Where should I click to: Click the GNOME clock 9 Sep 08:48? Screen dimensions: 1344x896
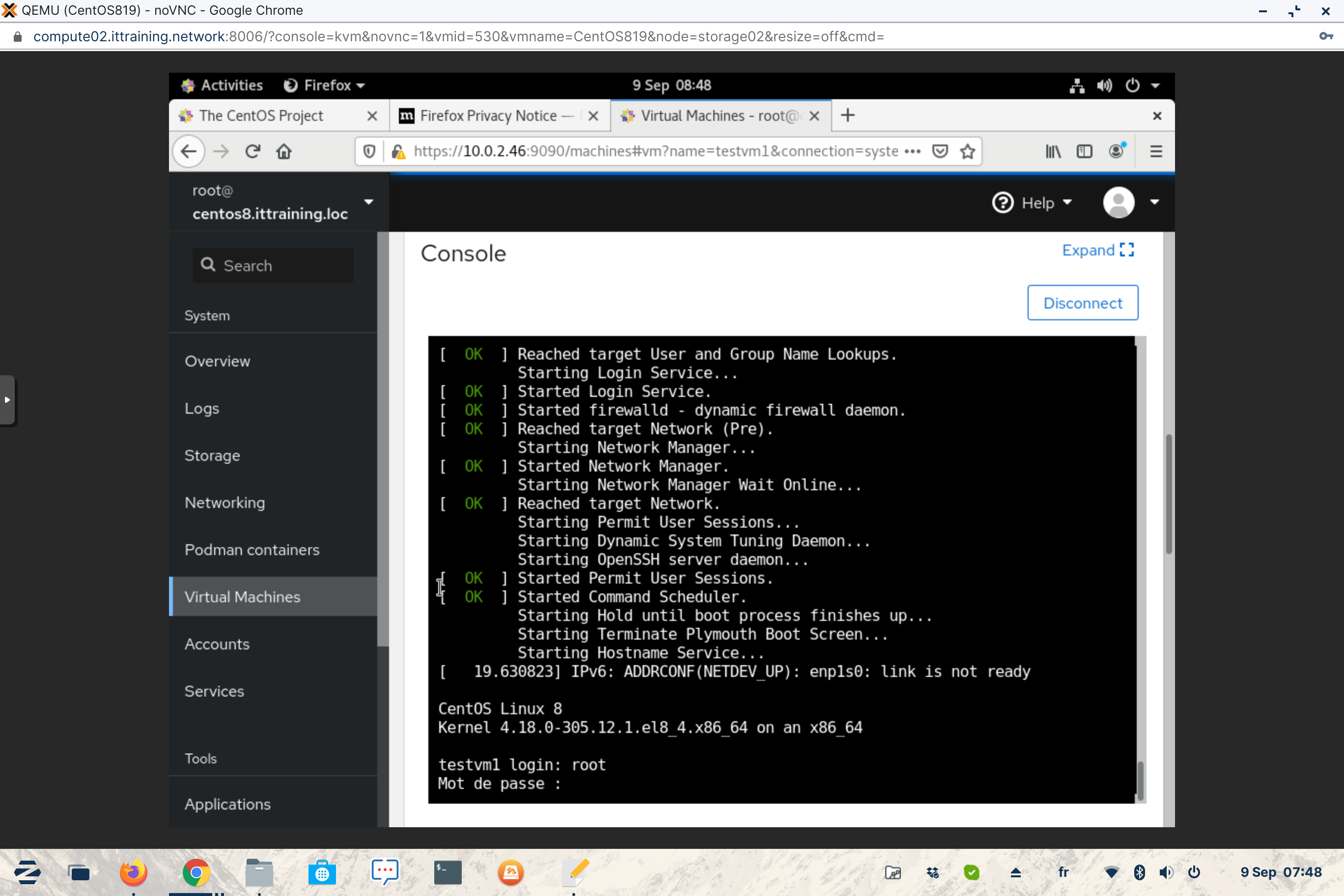click(x=672, y=85)
